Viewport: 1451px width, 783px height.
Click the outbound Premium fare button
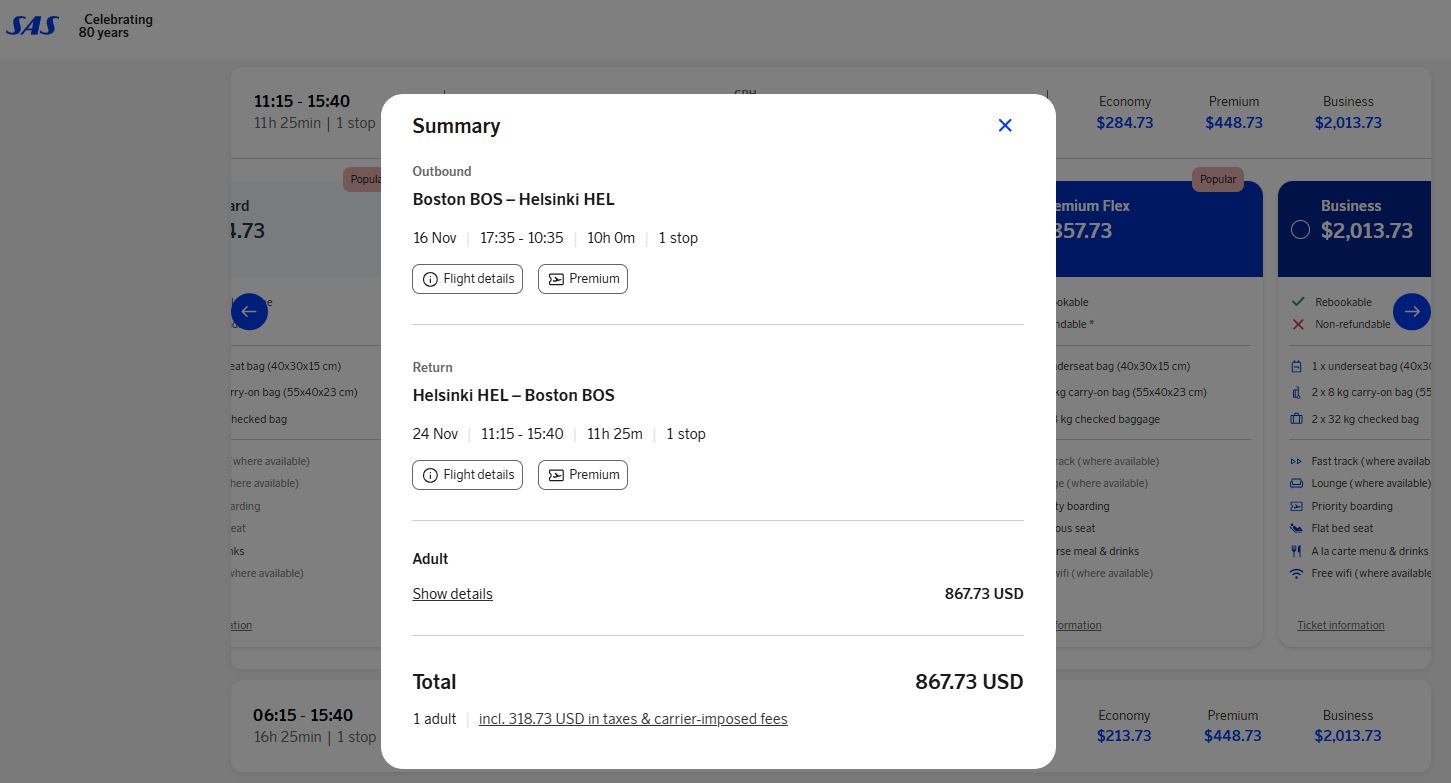(x=583, y=279)
